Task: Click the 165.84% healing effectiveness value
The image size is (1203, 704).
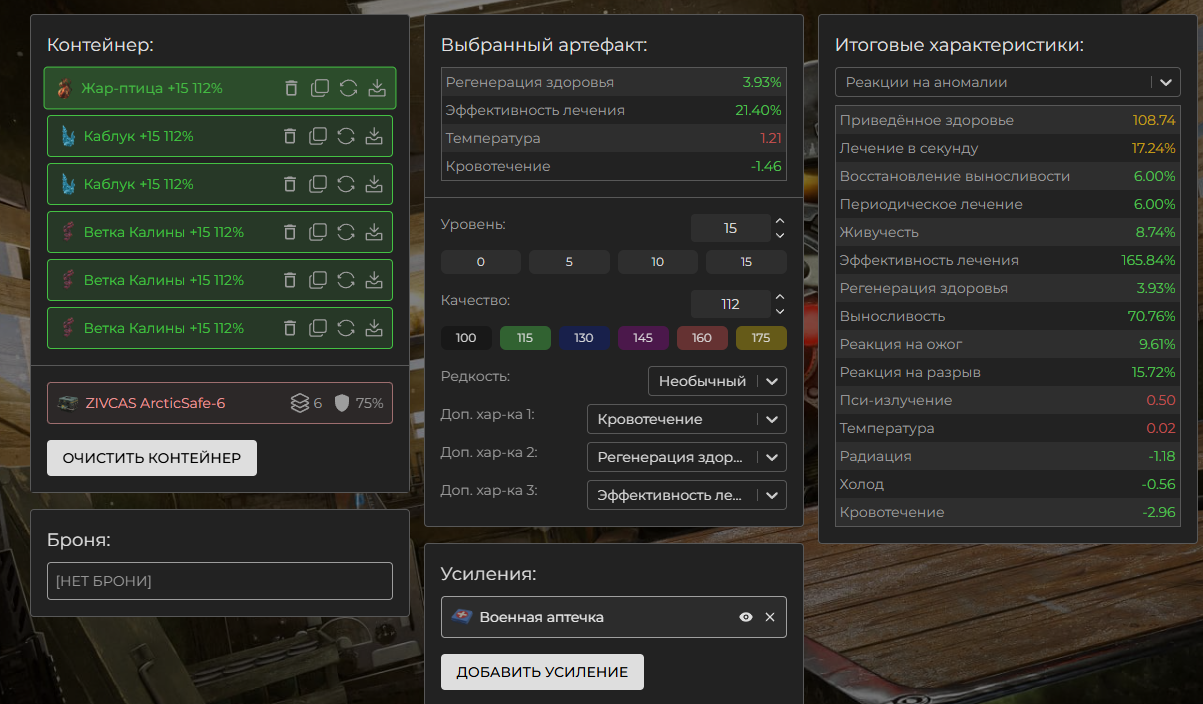Action: tap(1148, 260)
